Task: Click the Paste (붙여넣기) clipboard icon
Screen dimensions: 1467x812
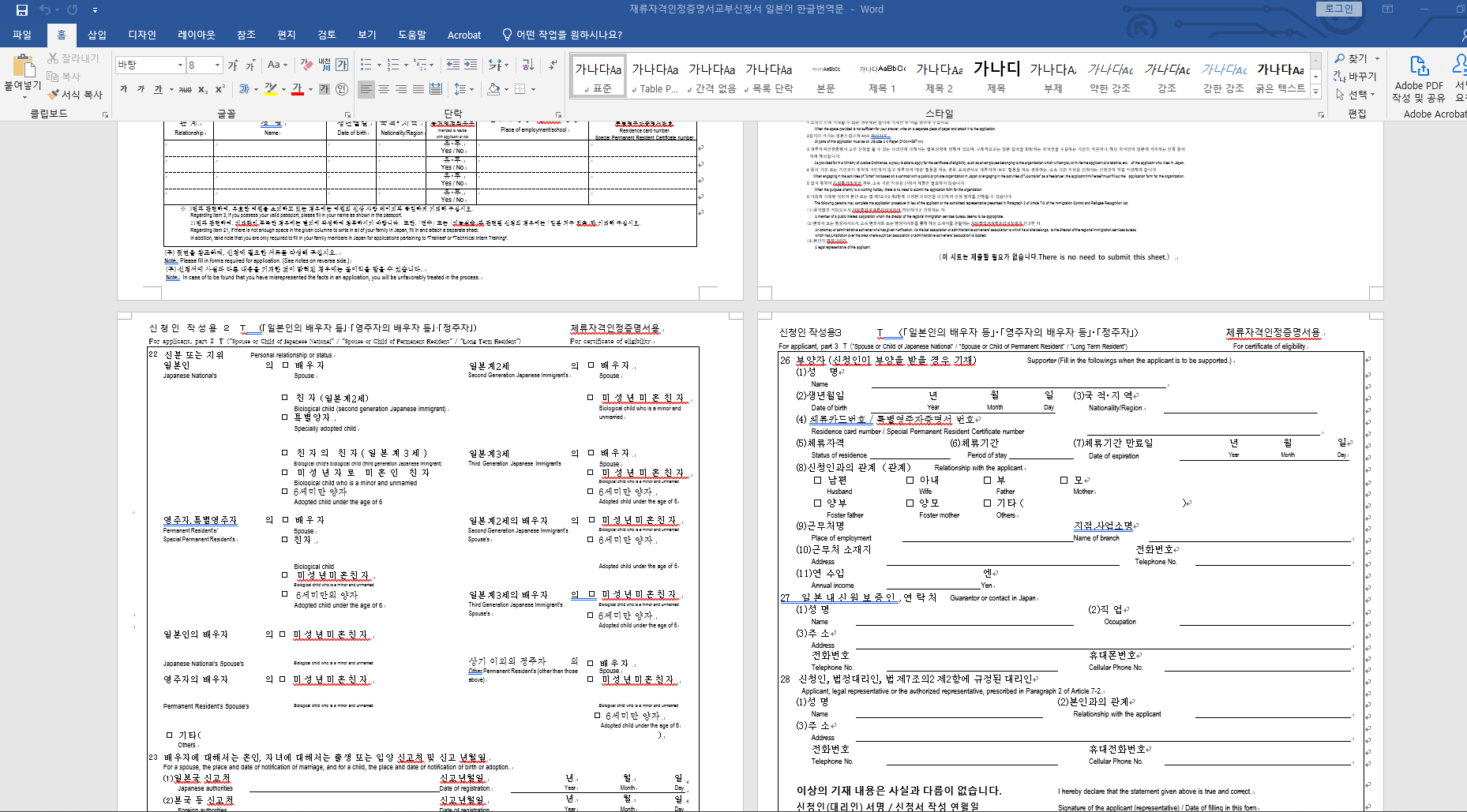Action: [x=23, y=67]
